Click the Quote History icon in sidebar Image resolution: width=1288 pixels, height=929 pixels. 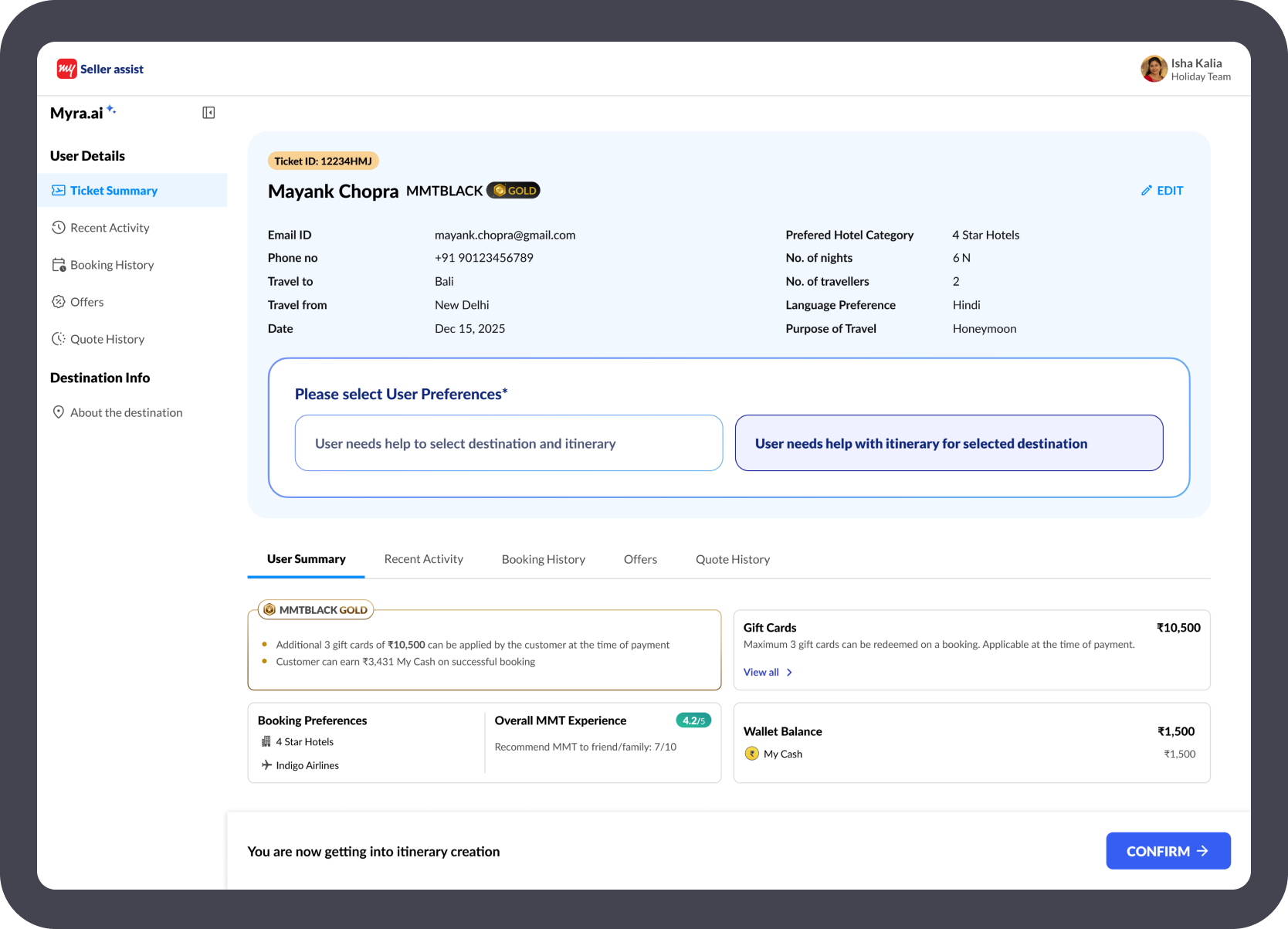click(x=58, y=339)
